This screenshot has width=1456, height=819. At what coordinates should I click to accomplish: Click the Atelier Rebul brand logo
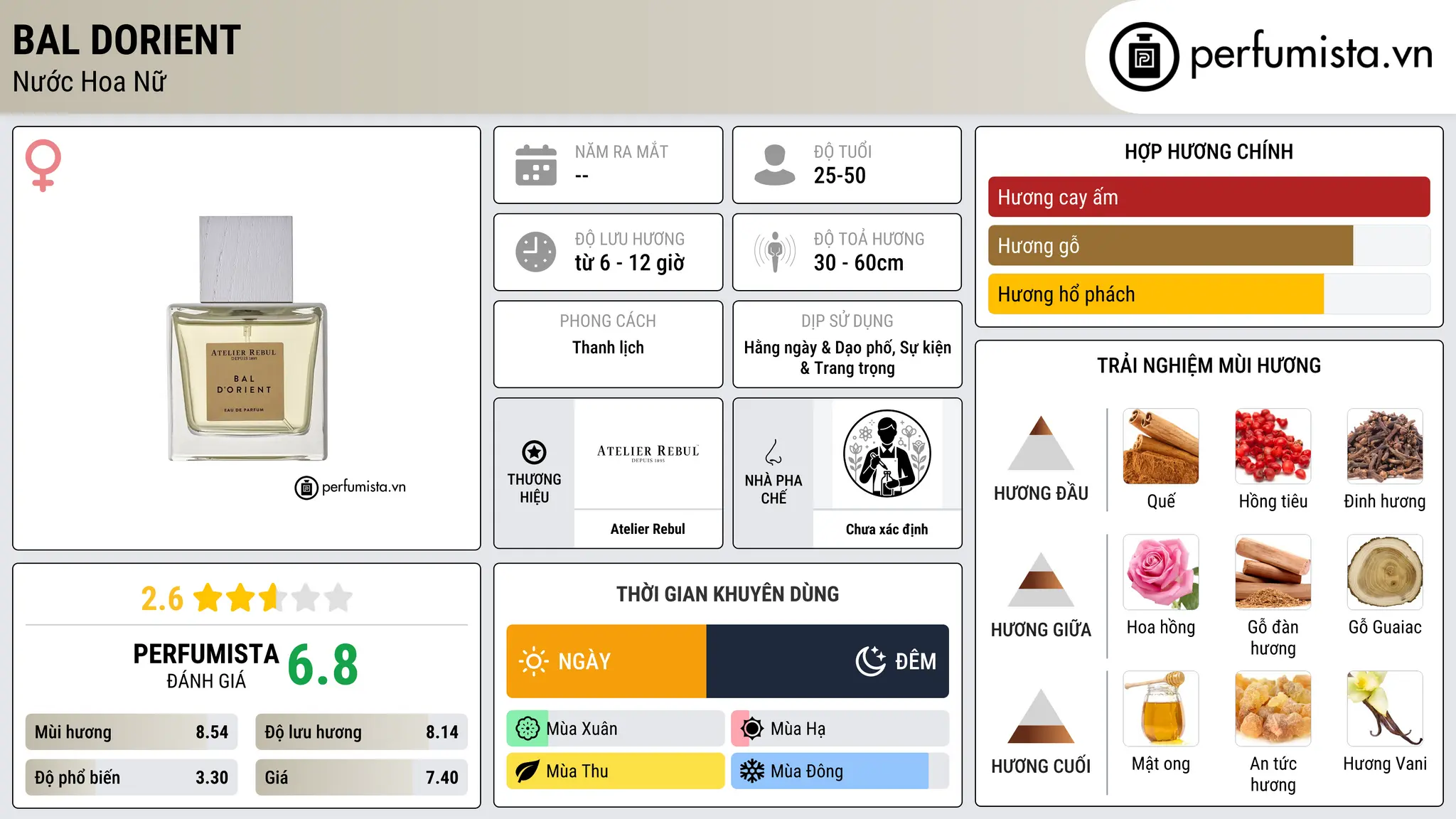click(x=648, y=454)
